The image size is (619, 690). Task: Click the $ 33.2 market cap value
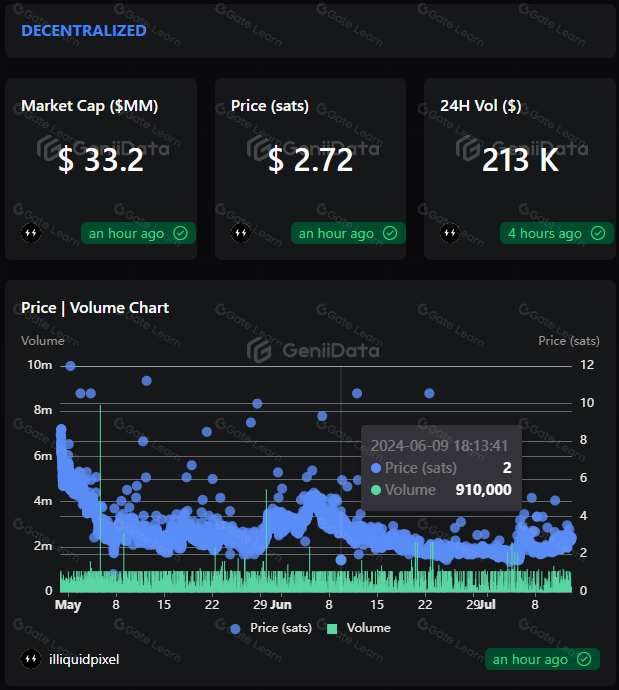[101, 159]
